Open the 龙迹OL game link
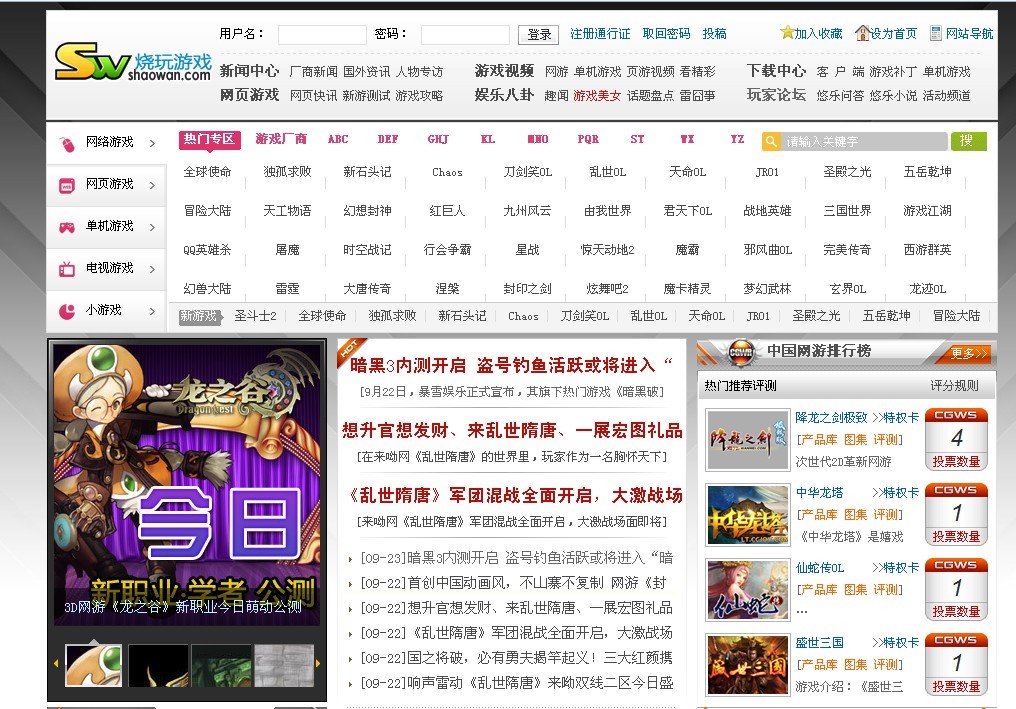 (928, 288)
